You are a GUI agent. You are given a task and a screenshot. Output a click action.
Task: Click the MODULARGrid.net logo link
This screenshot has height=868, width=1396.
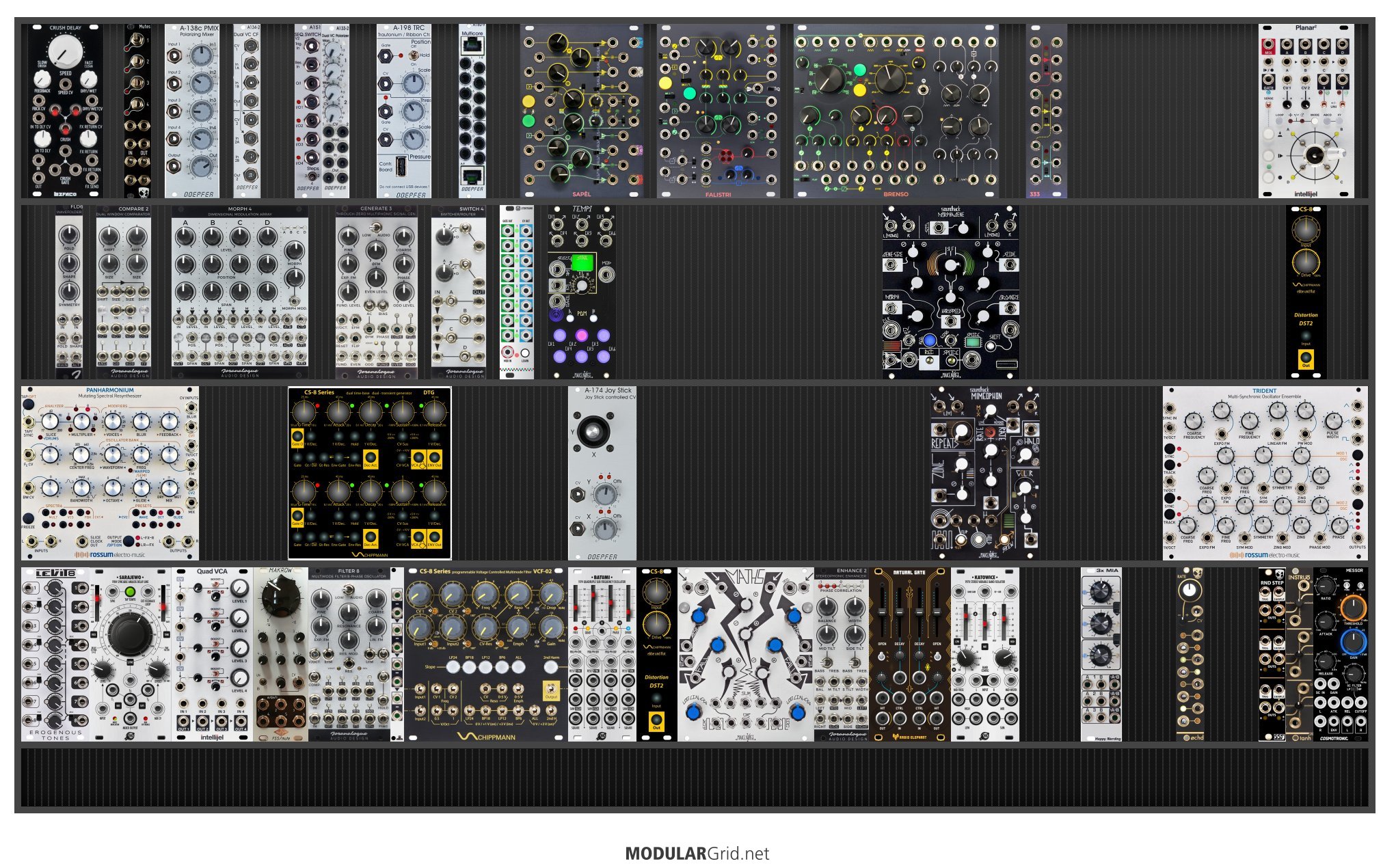[x=697, y=853]
